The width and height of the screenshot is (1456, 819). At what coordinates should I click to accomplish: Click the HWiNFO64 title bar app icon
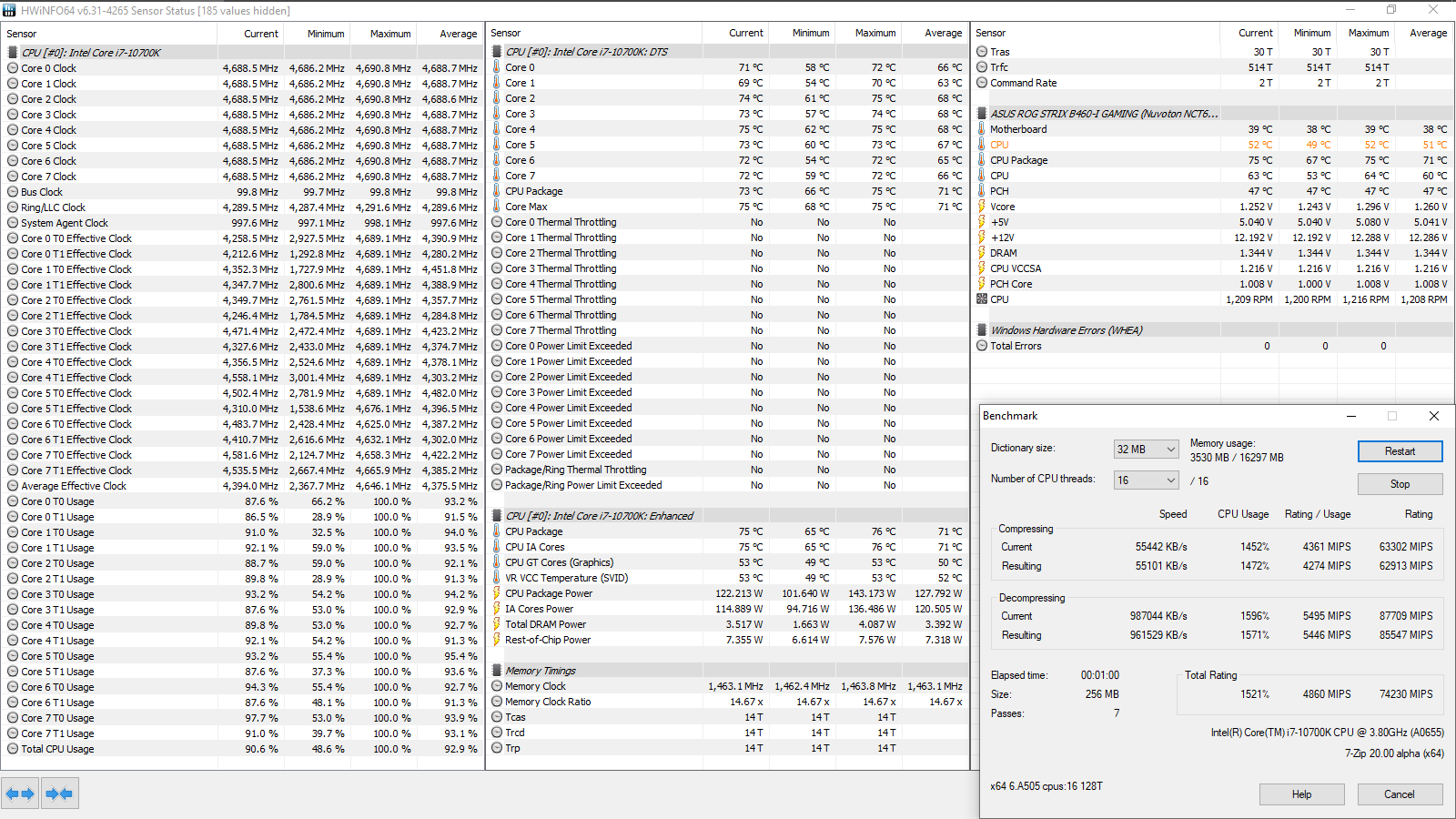click(x=9, y=10)
